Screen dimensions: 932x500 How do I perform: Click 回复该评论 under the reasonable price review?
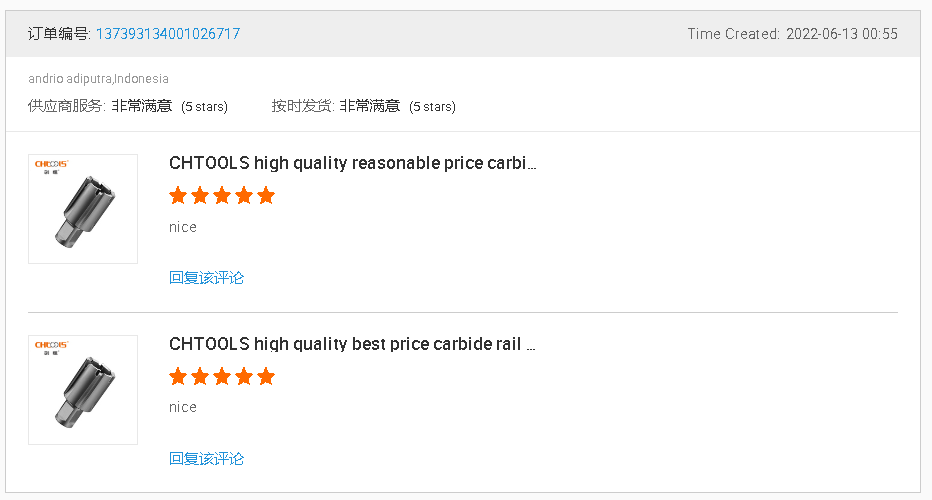pos(206,278)
